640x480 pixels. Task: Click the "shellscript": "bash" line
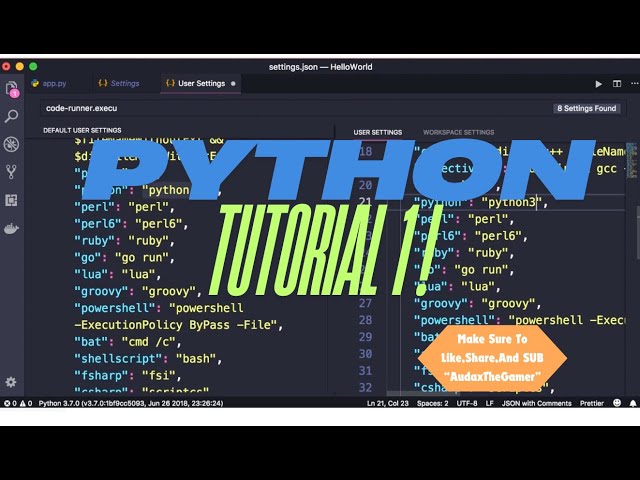coord(148,359)
